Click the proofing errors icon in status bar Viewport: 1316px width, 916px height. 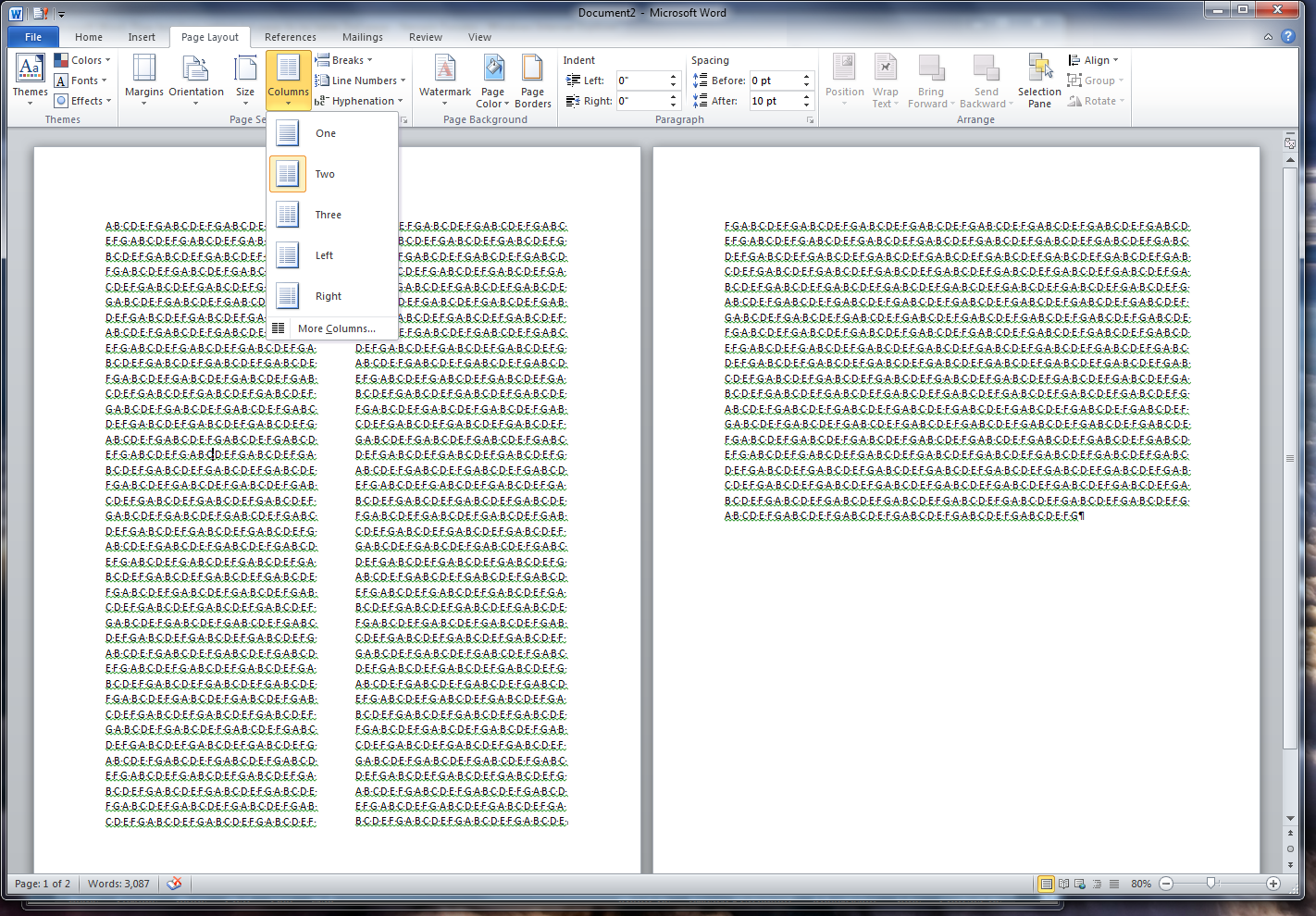[x=174, y=884]
